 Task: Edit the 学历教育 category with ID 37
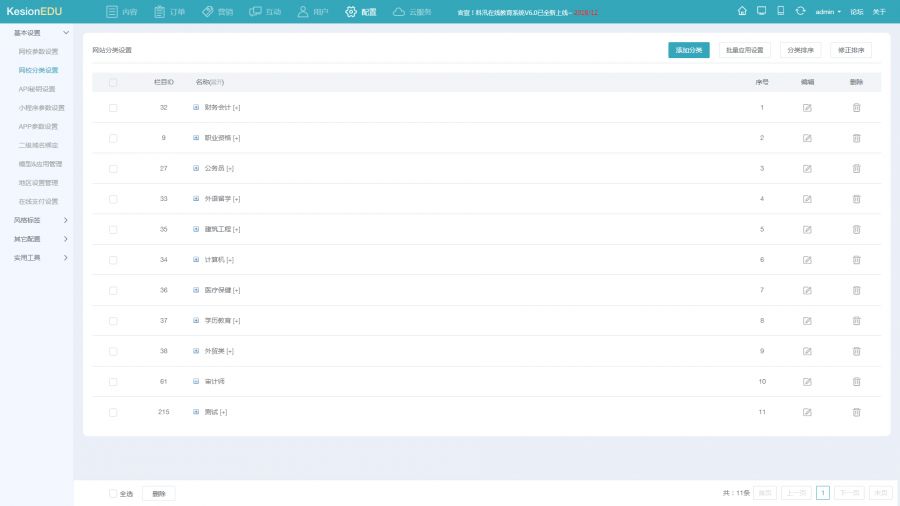click(x=807, y=321)
